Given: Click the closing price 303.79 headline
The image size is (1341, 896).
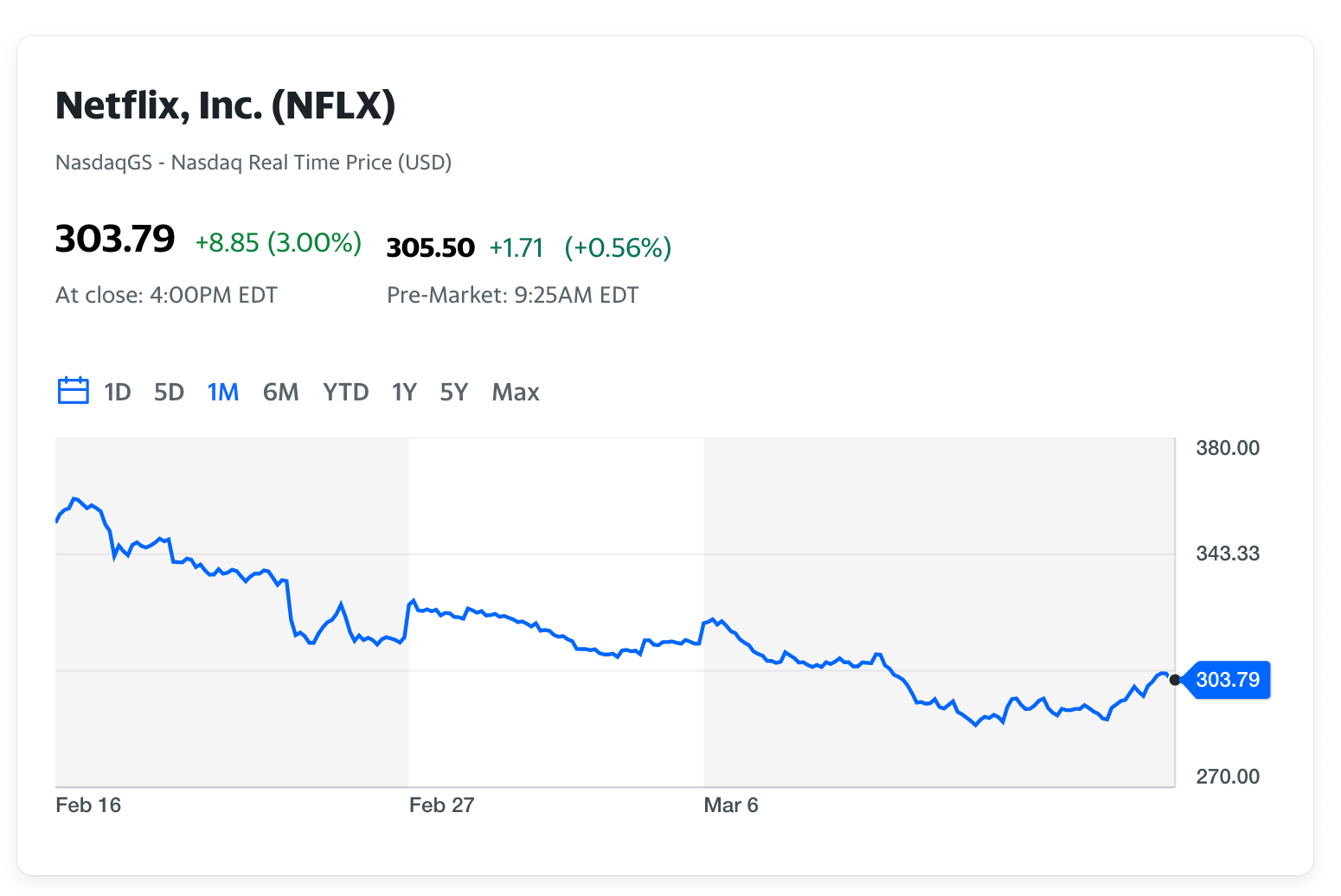Looking at the screenshot, I should (115, 239).
